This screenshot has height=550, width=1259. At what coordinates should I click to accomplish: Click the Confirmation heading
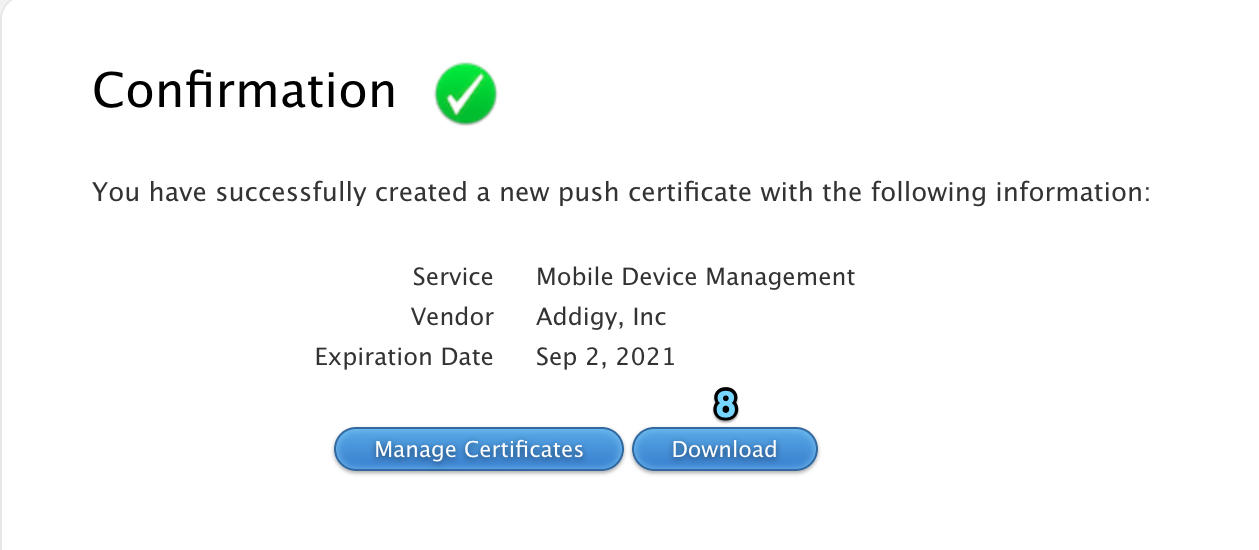(x=244, y=91)
